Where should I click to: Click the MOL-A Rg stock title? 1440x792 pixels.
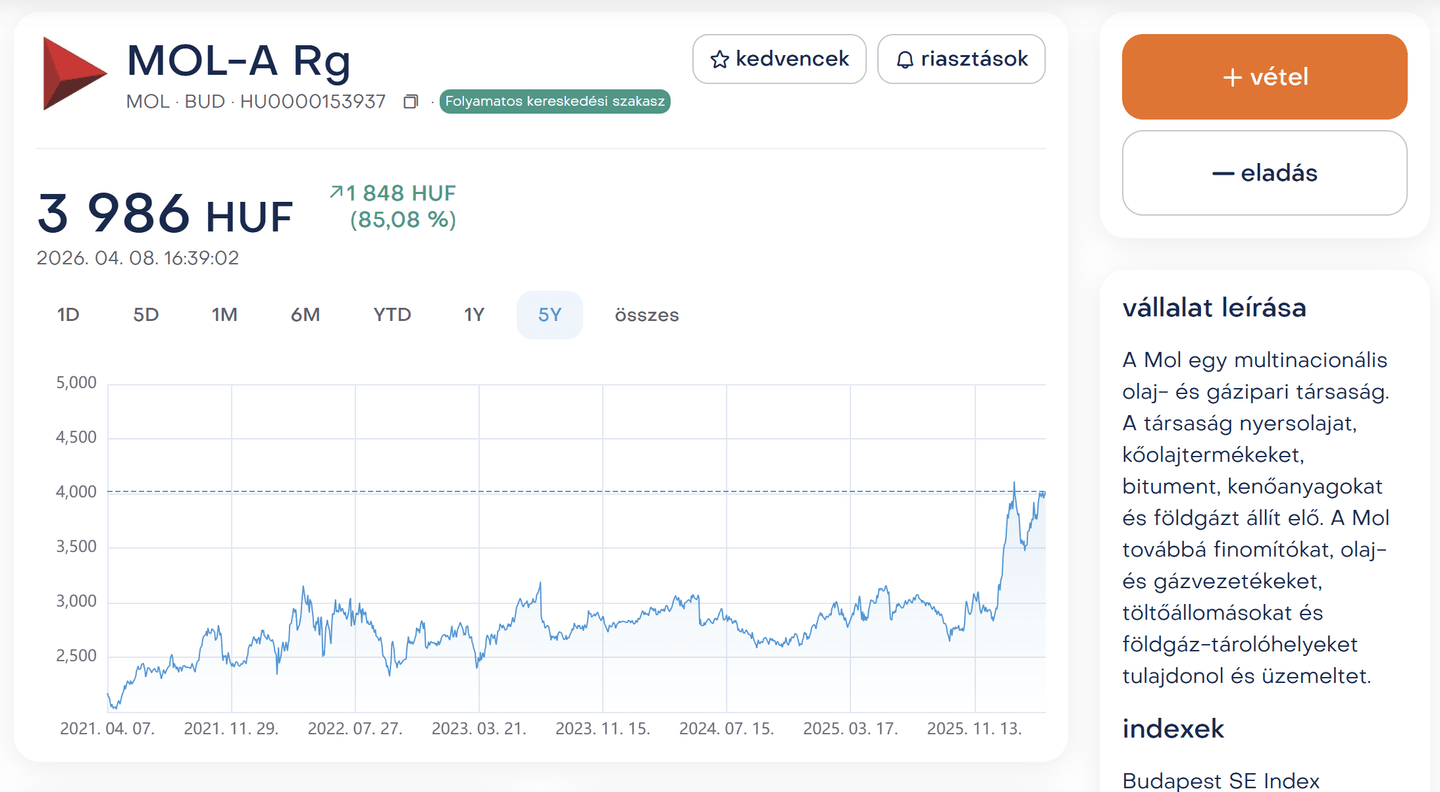click(x=239, y=62)
